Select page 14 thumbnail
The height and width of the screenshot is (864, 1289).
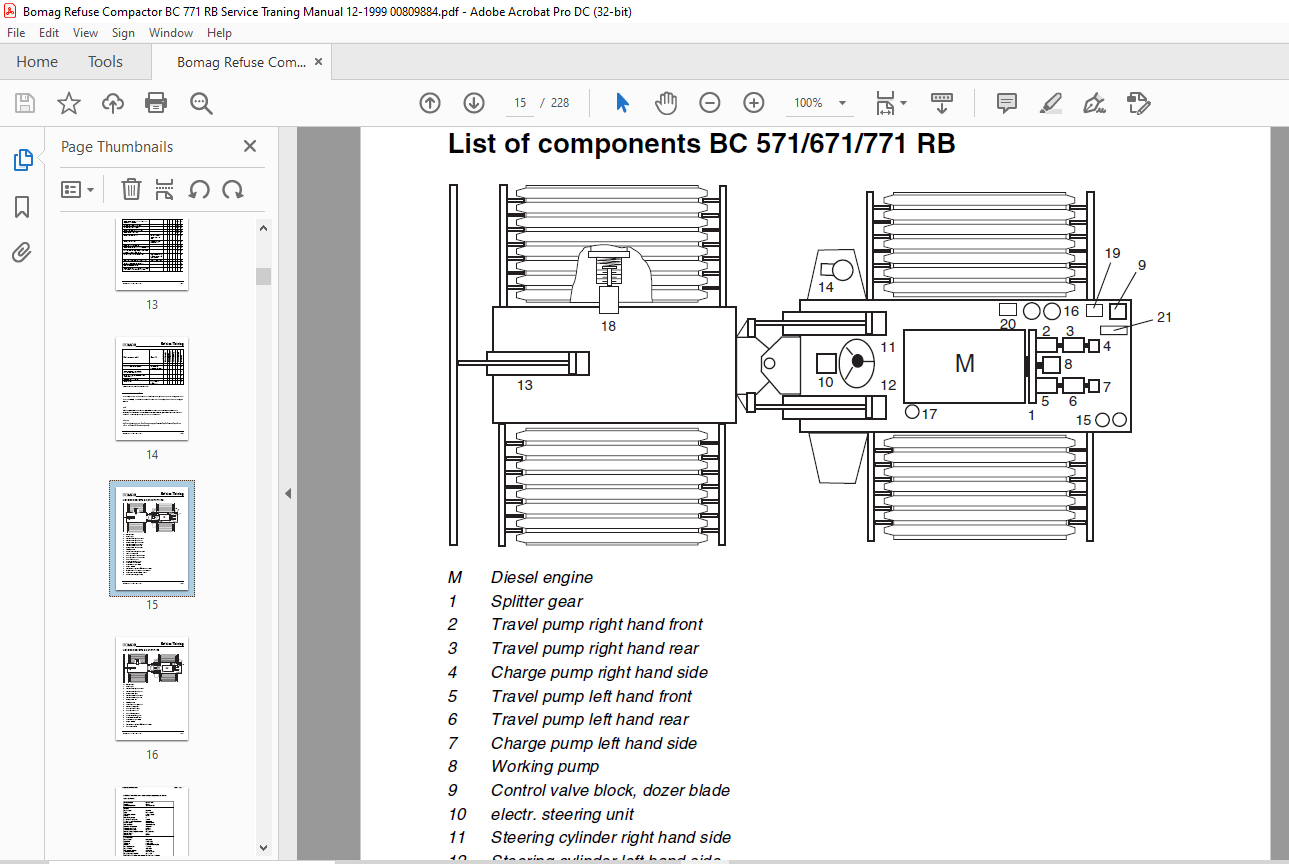click(x=152, y=388)
